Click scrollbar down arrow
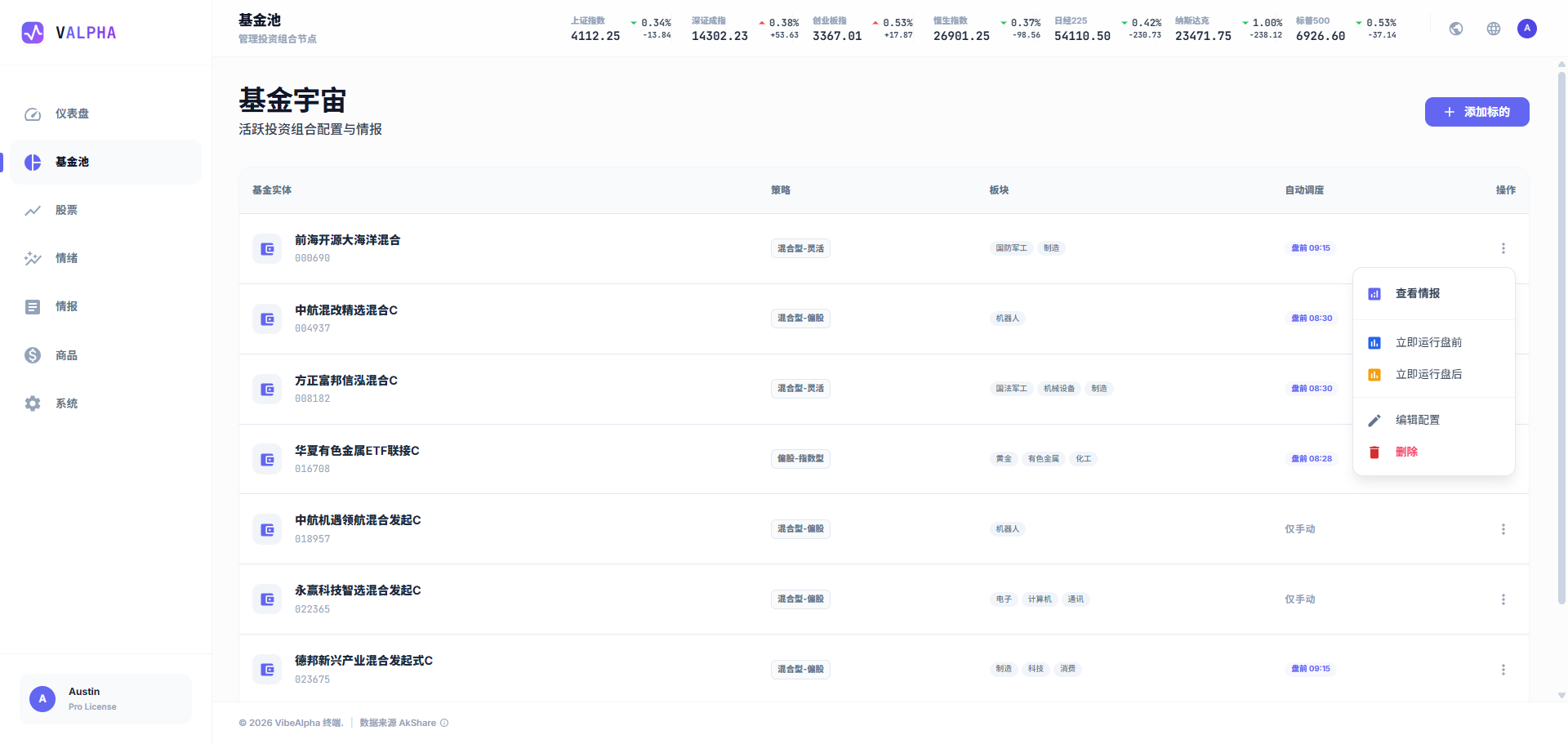Image resolution: width=1568 pixels, height=744 pixels. (1561, 696)
